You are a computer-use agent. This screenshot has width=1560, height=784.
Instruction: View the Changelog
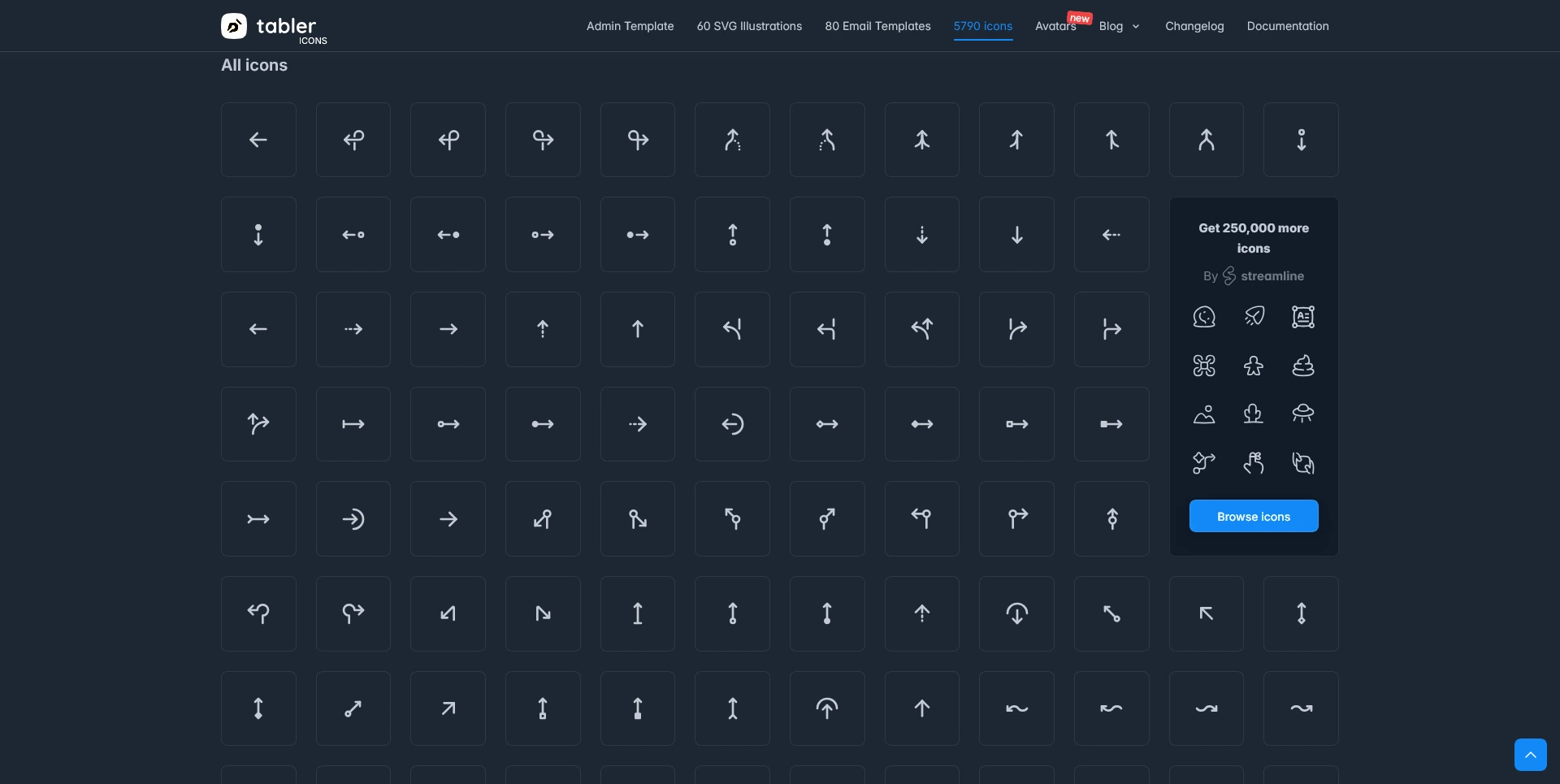coord(1194,26)
